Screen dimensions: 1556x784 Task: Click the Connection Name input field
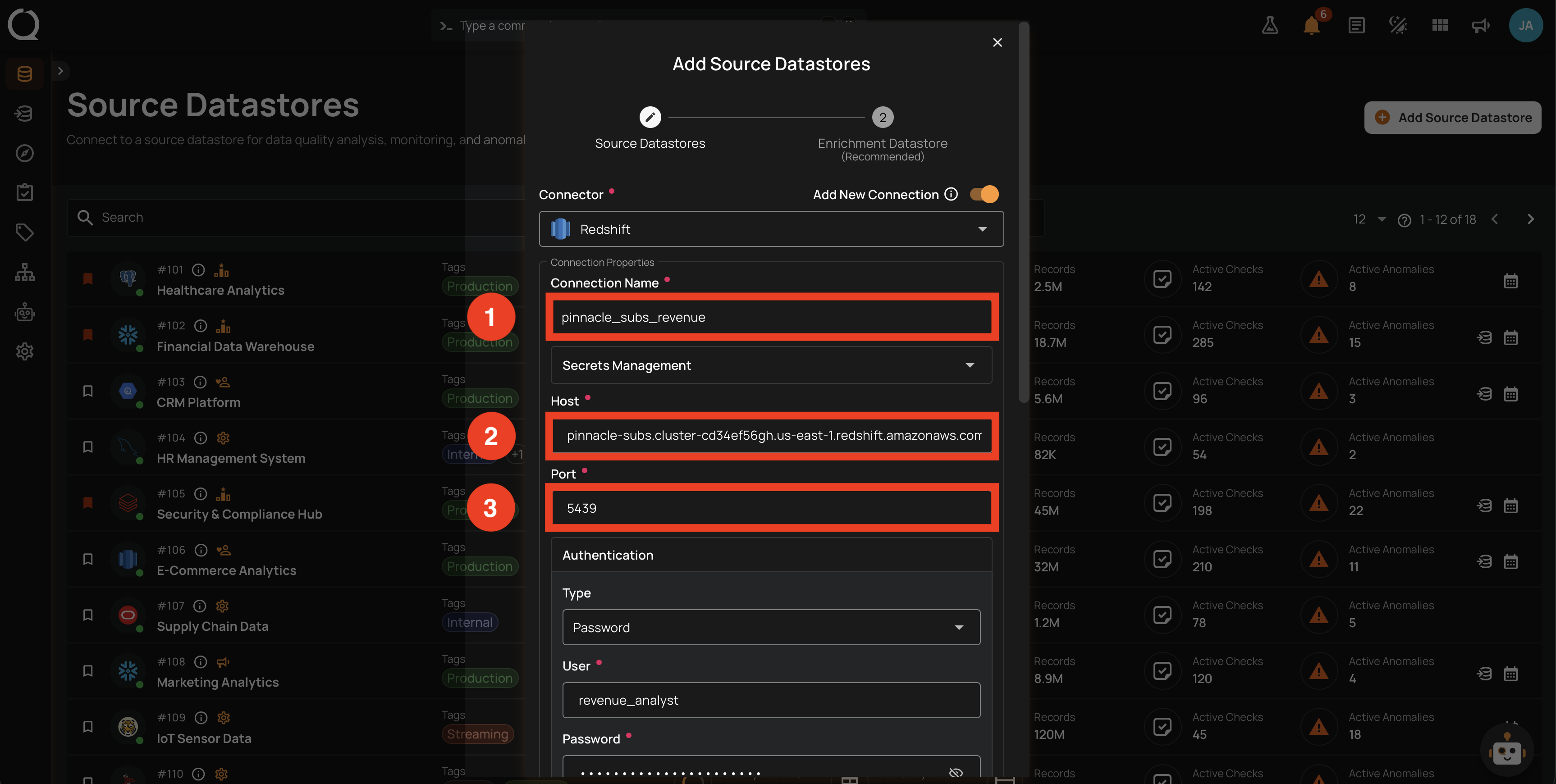[771, 317]
